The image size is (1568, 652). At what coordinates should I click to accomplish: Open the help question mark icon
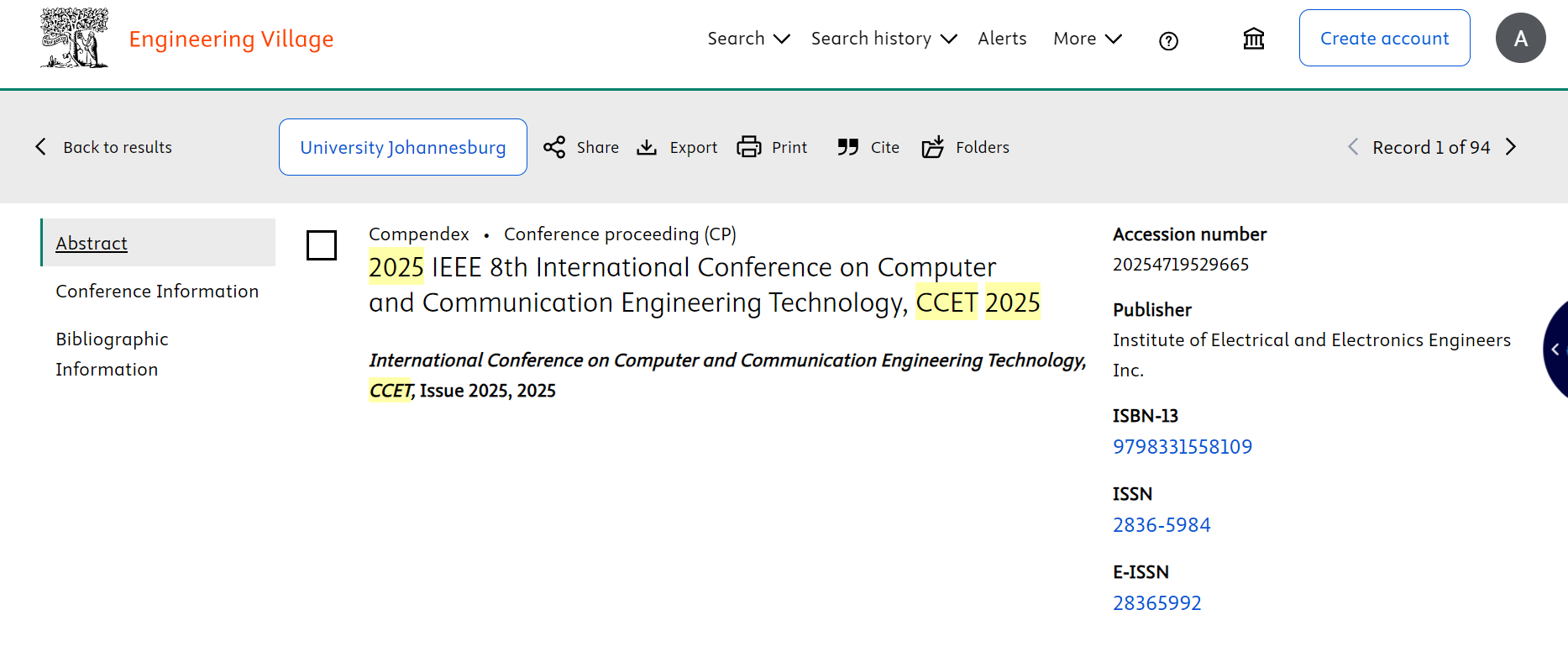1168,40
